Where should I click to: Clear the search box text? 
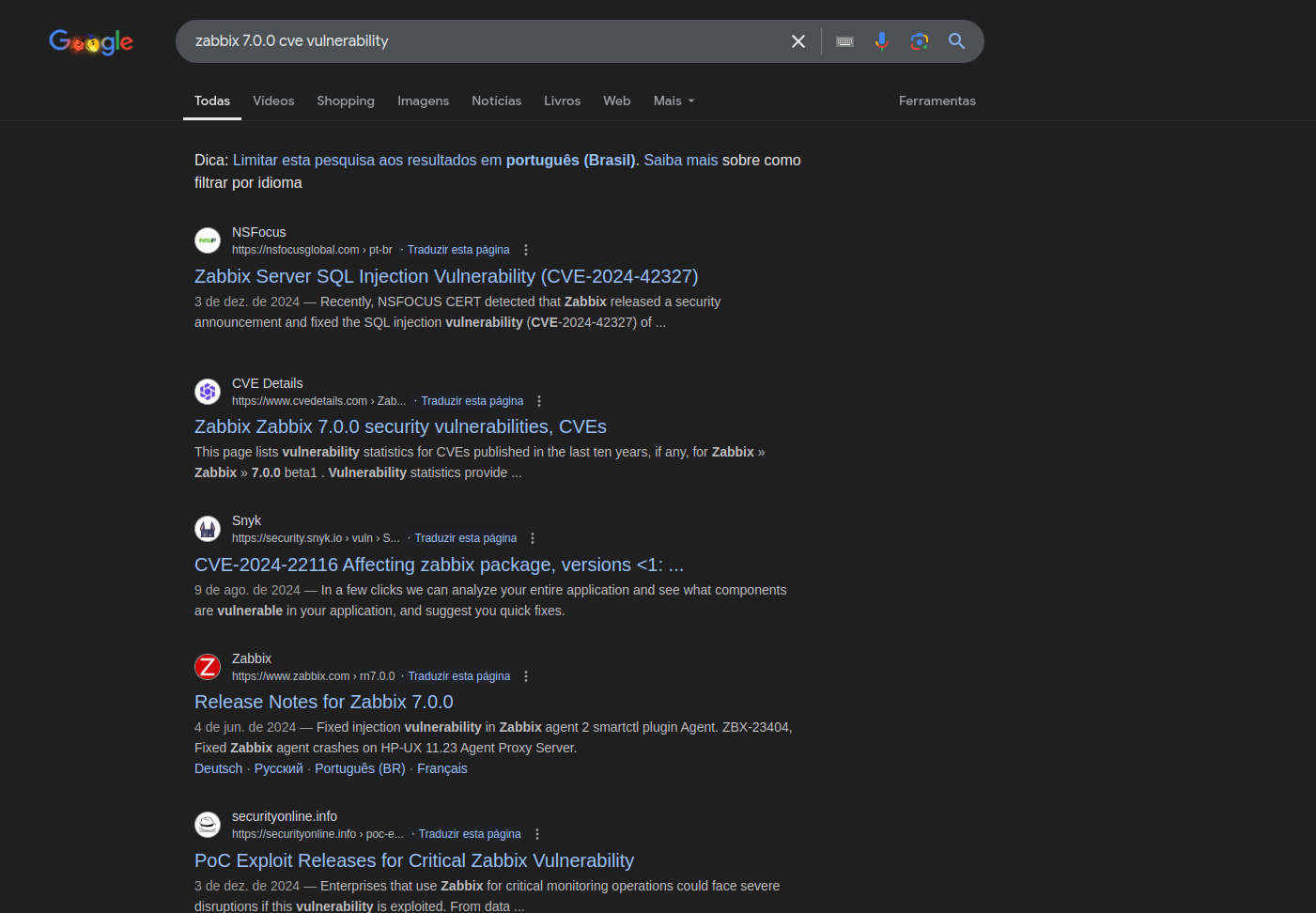[798, 41]
